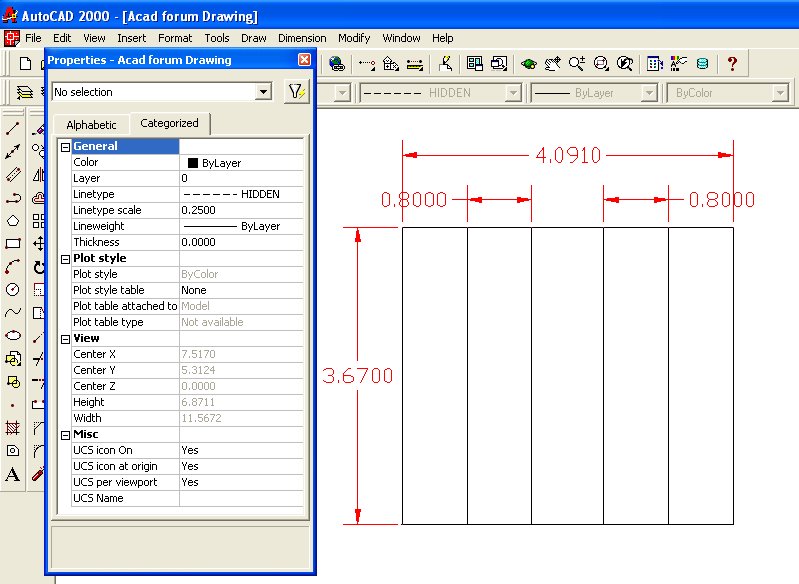Toggle the UCS icon at origin setting
The height and width of the screenshot is (584, 799).
(241, 466)
